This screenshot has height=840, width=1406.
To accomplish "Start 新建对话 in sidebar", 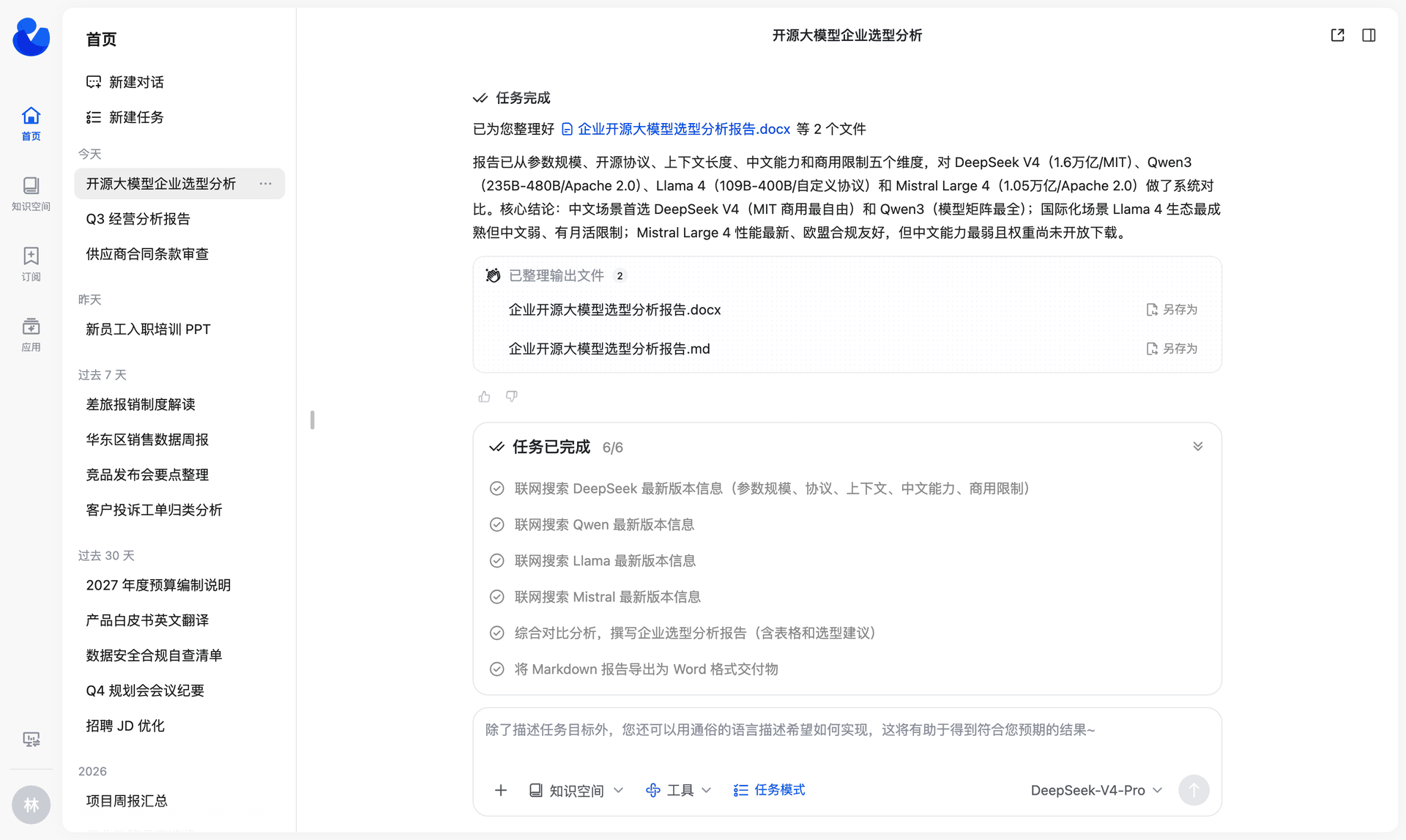I will coord(125,82).
